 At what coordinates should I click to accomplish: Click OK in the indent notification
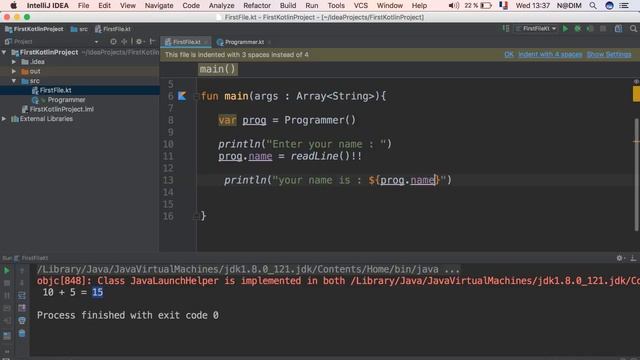point(509,54)
